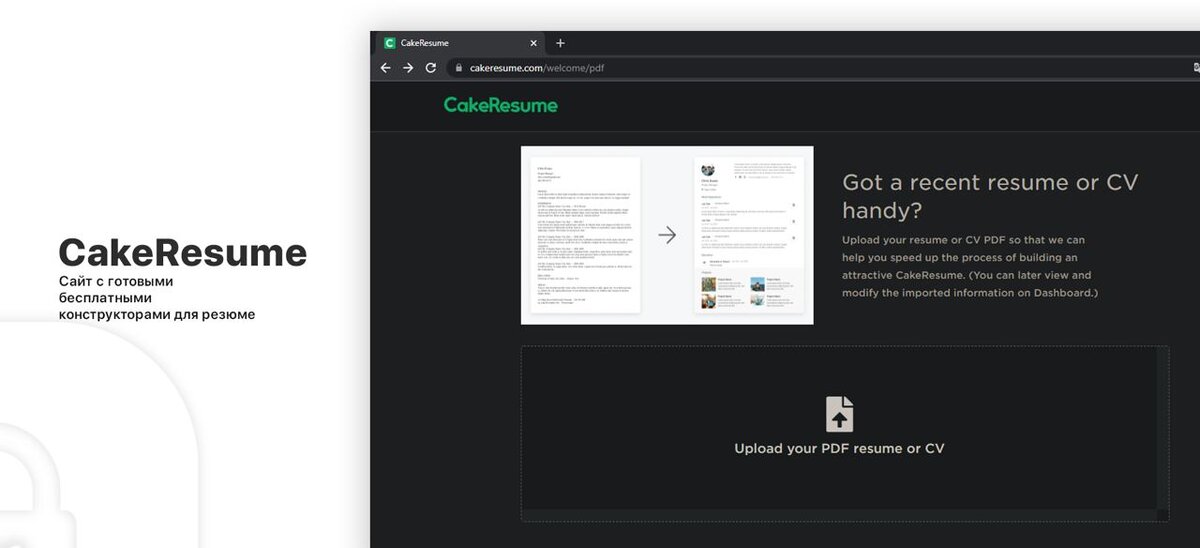Close the CakeResume browser tab
Screen dimensions: 1200x548
533,43
